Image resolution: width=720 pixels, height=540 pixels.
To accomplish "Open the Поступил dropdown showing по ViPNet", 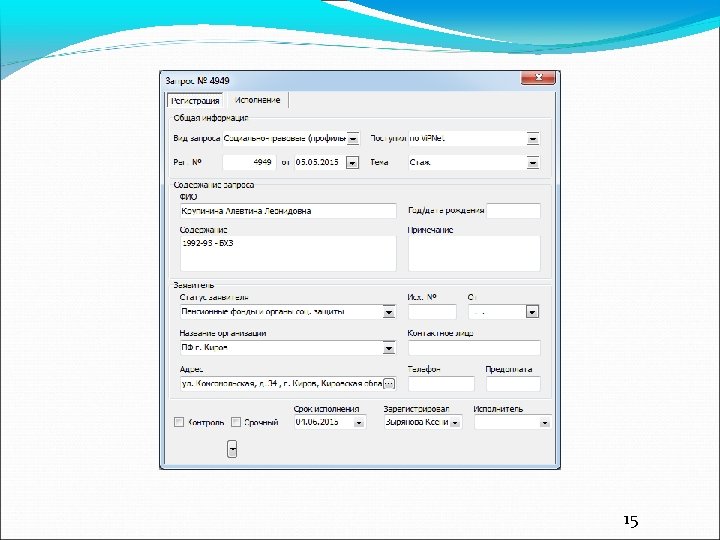I will pyautogui.click(x=533, y=138).
